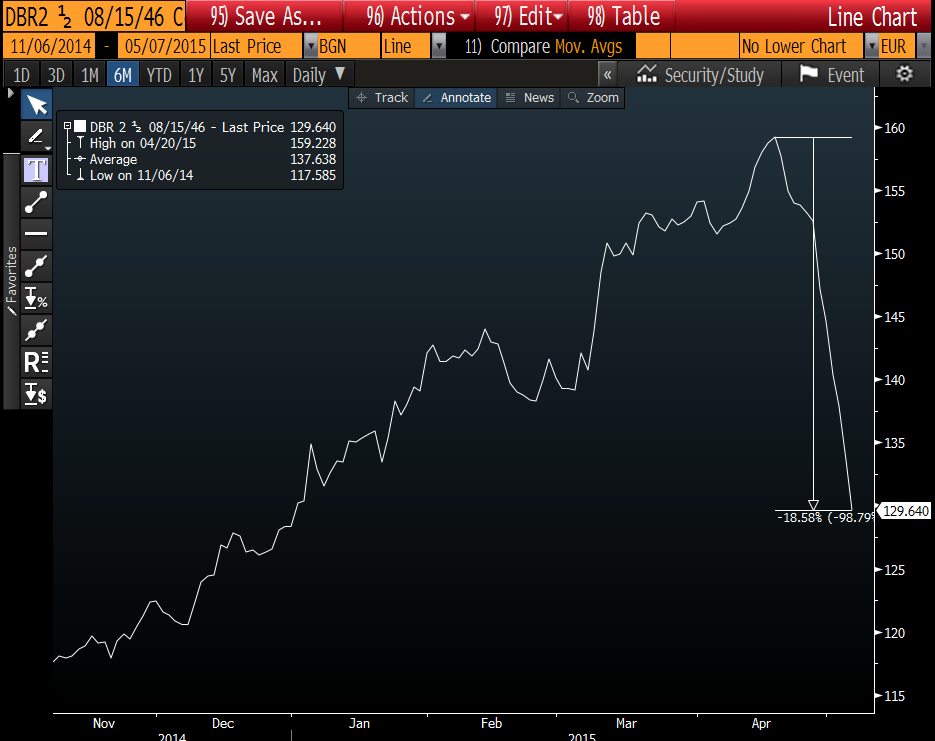Click the Last Price field
This screenshot has height=741, width=935.
256,46
